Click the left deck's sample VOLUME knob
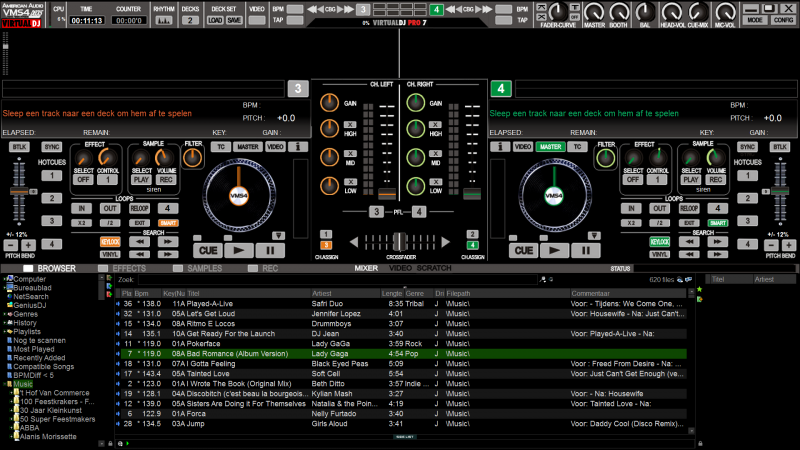 (164, 158)
